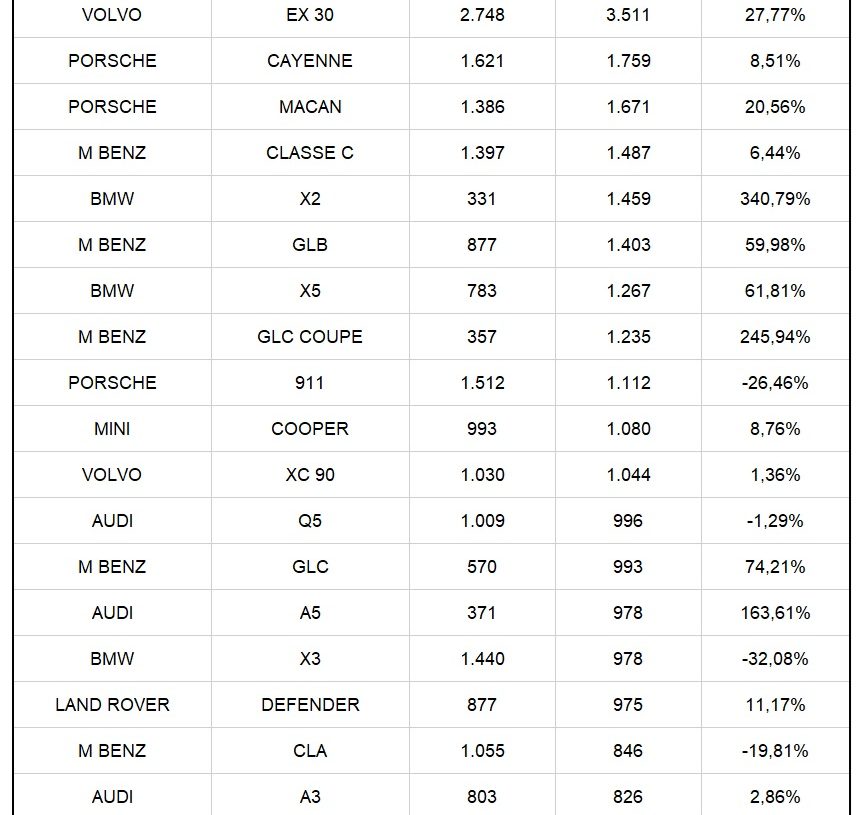Click the XC 90 model cell

310,475
